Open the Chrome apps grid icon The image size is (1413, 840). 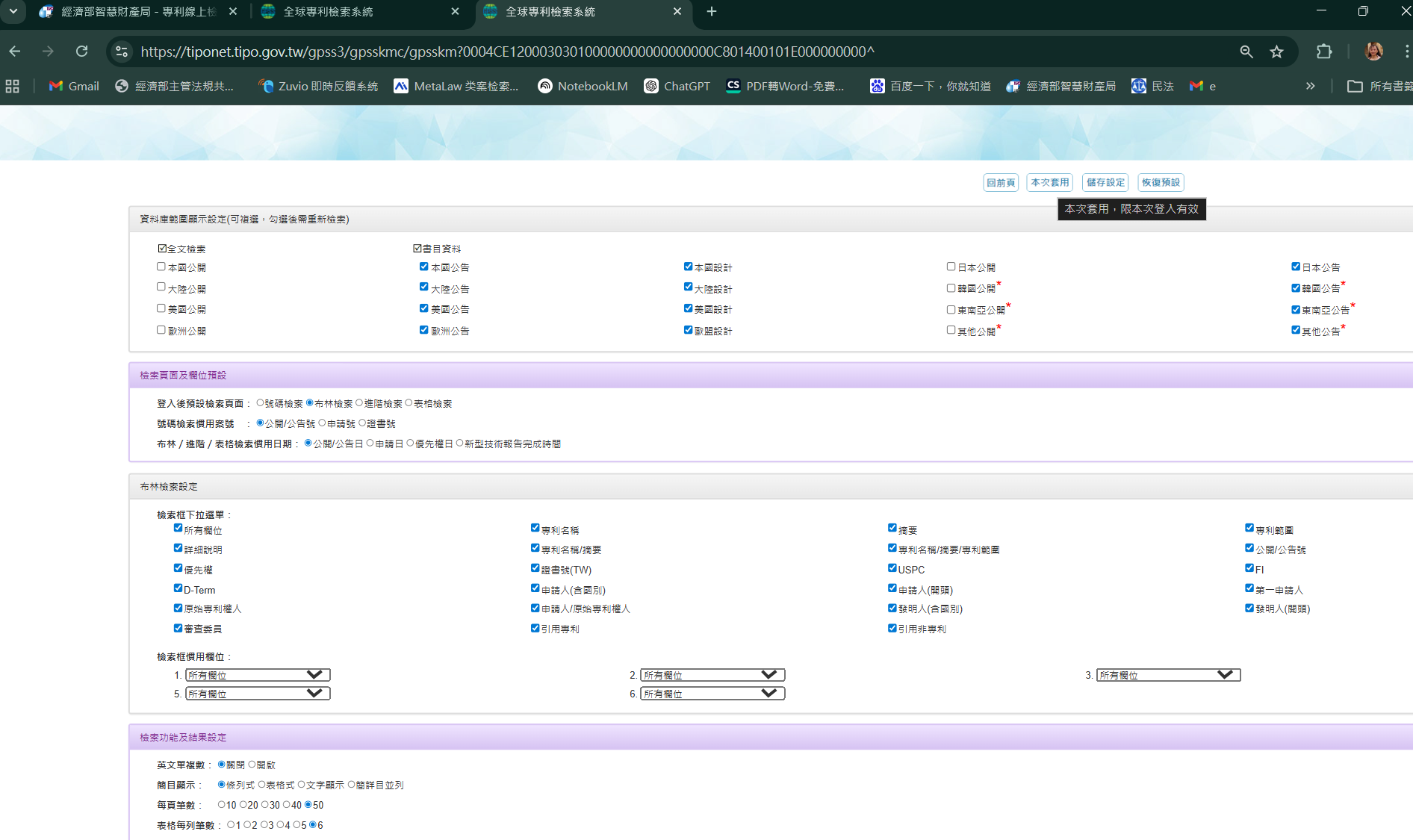pyautogui.click(x=12, y=87)
